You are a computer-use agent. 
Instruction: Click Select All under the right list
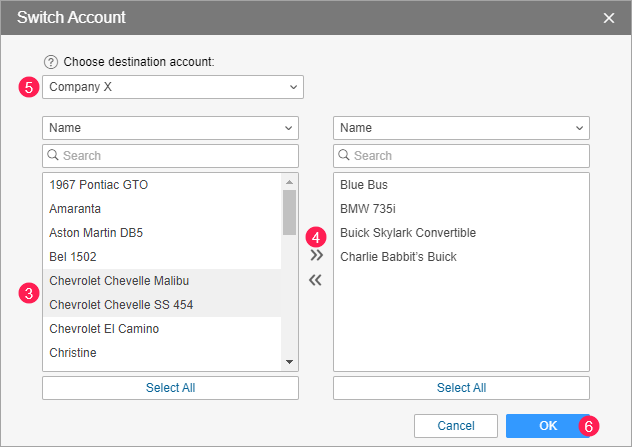tap(461, 388)
